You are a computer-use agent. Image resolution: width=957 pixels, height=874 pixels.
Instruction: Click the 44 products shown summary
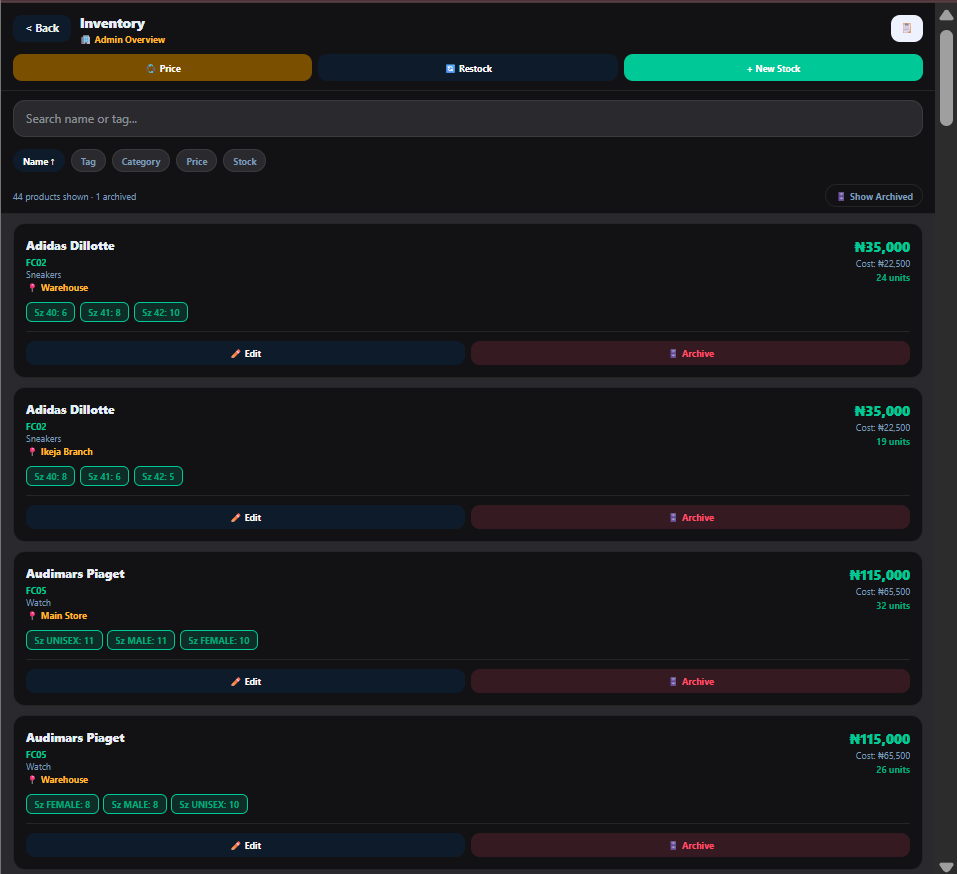[74, 197]
